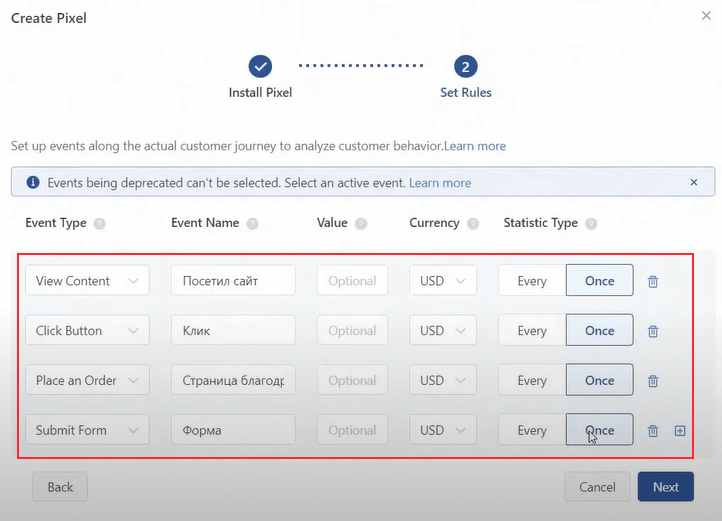Click the Event Type help icon
The height and width of the screenshot is (521, 722).
(99, 224)
